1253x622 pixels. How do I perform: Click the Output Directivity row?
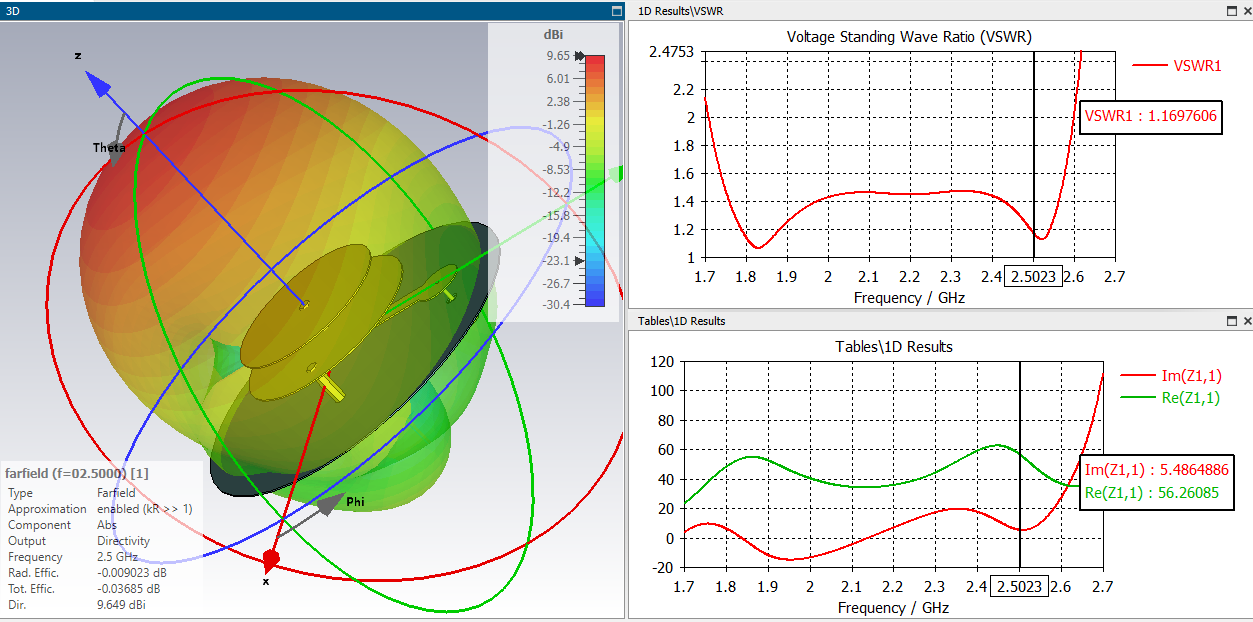(80, 541)
